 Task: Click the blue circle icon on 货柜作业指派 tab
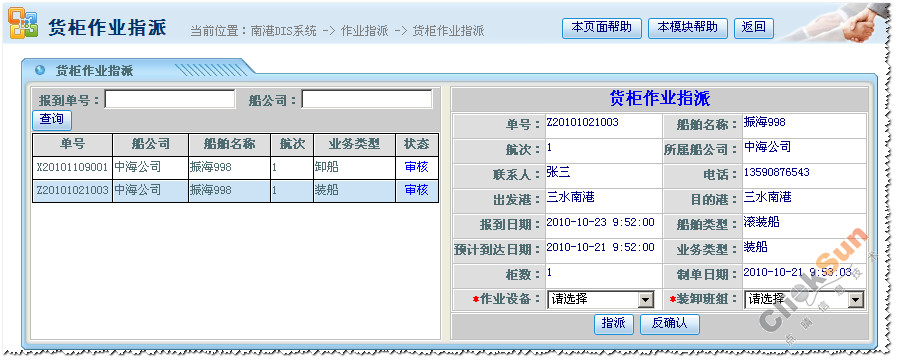(x=40, y=71)
